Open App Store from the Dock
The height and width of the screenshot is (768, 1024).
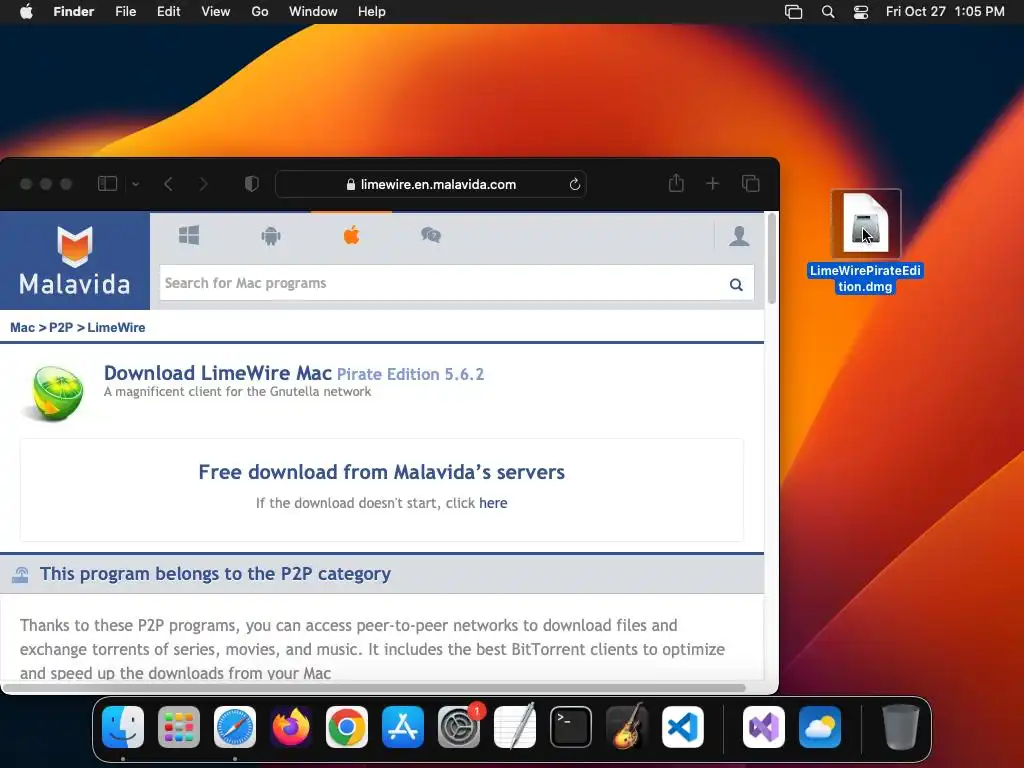click(403, 727)
